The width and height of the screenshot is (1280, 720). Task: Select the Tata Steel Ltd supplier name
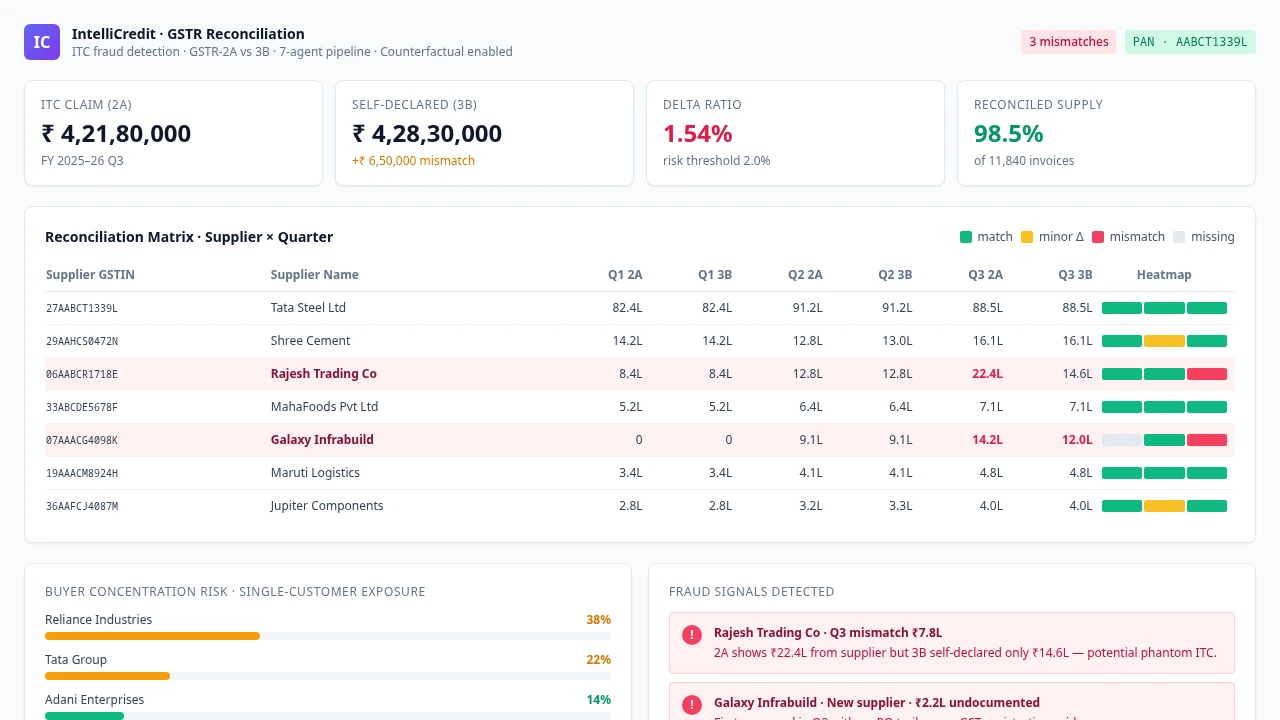(x=308, y=308)
